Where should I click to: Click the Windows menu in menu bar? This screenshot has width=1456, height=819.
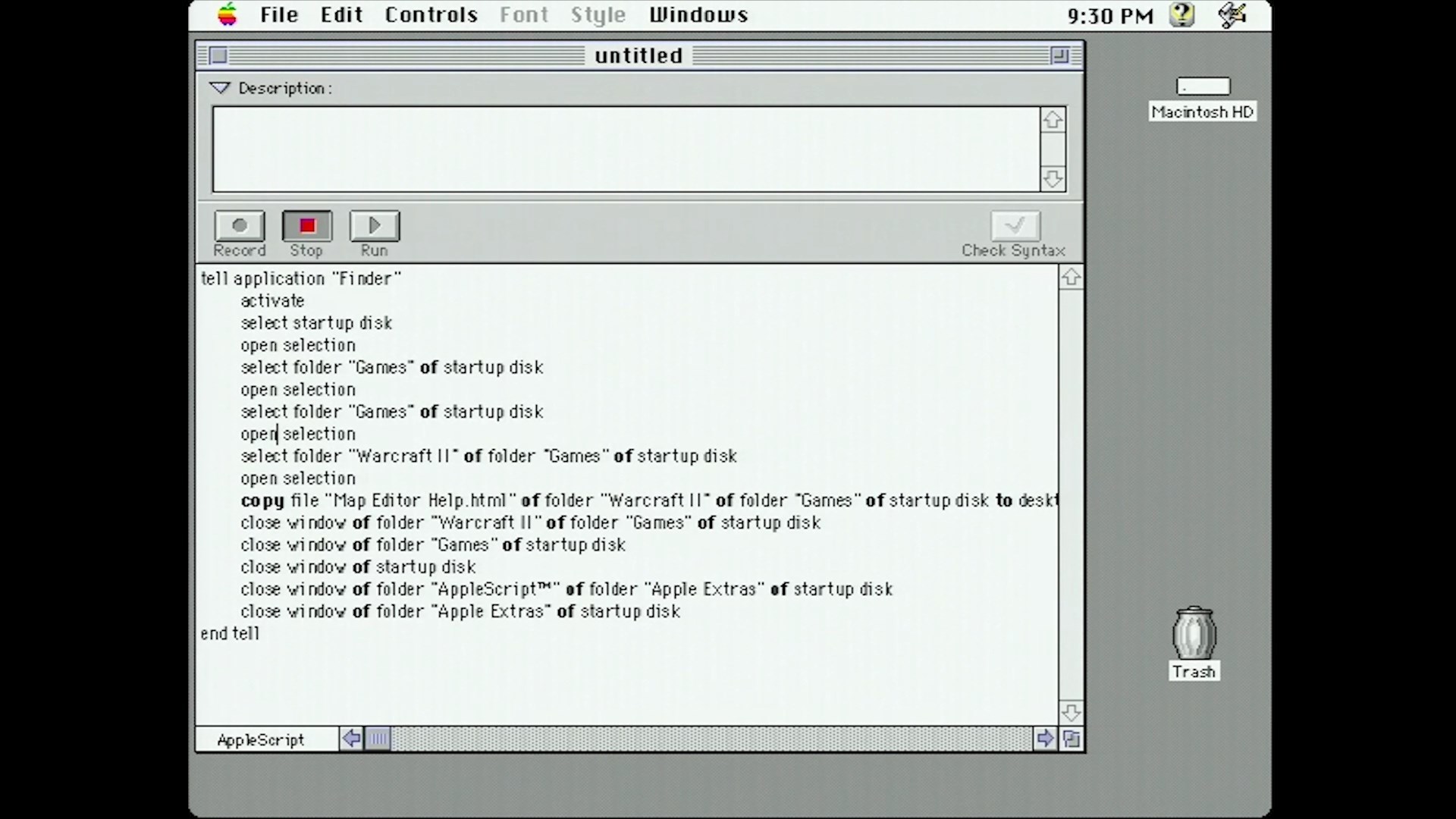(699, 14)
